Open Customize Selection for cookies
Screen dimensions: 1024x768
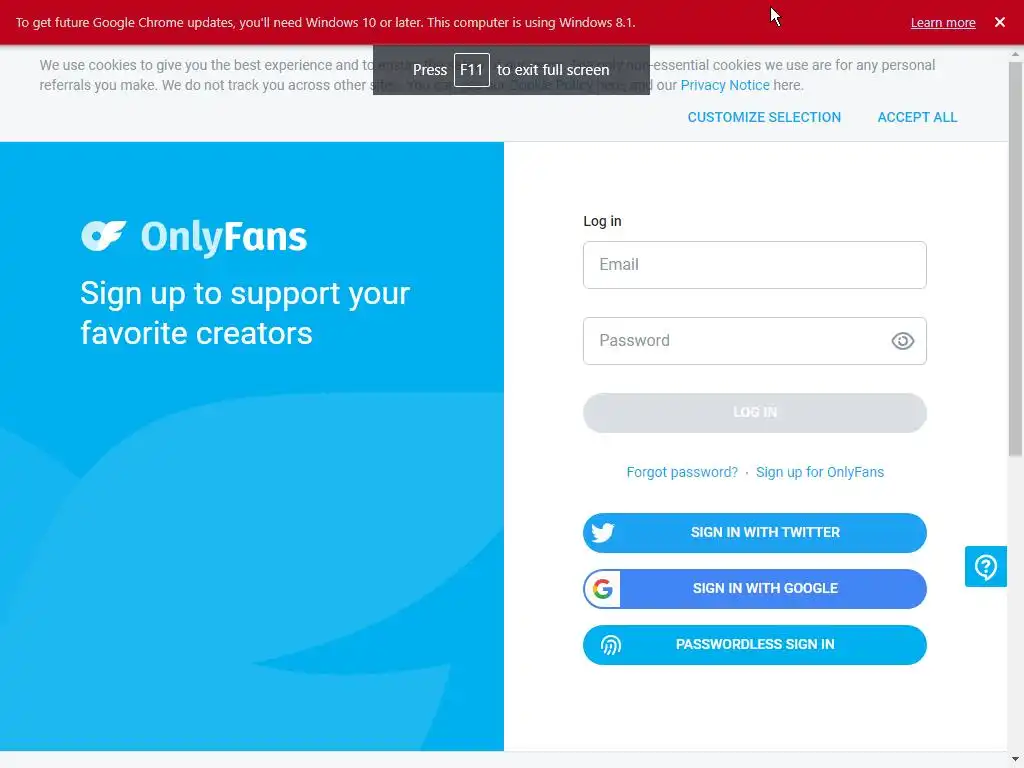[764, 118]
